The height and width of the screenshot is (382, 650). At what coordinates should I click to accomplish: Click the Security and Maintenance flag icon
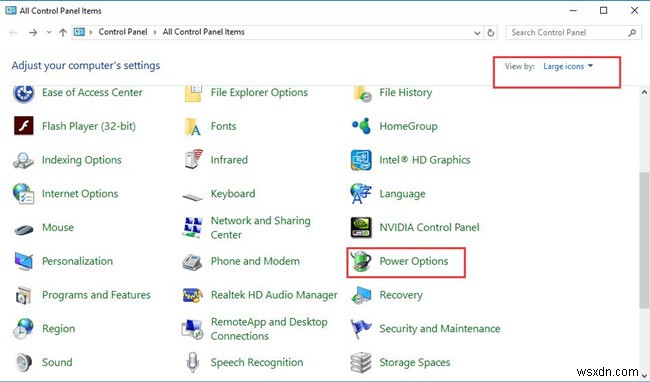[x=361, y=329]
